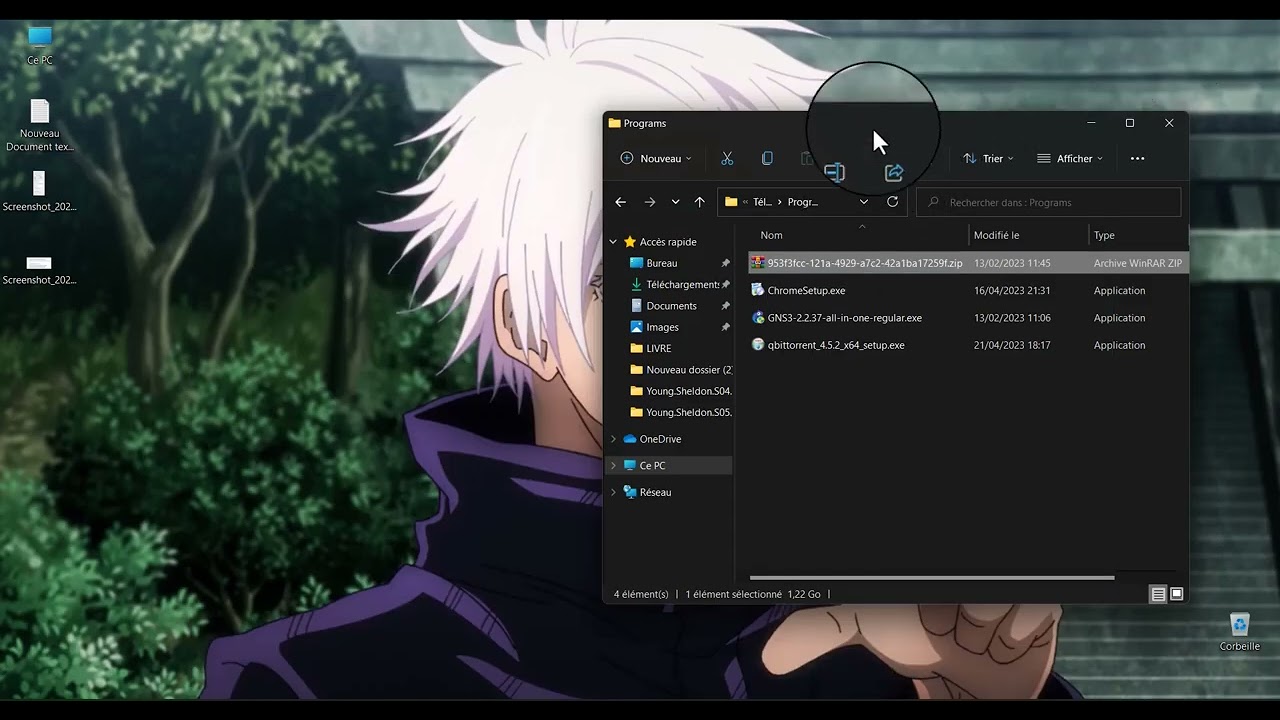
Task: Click the Ce PC desktop icon
Action: coord(40,46)
